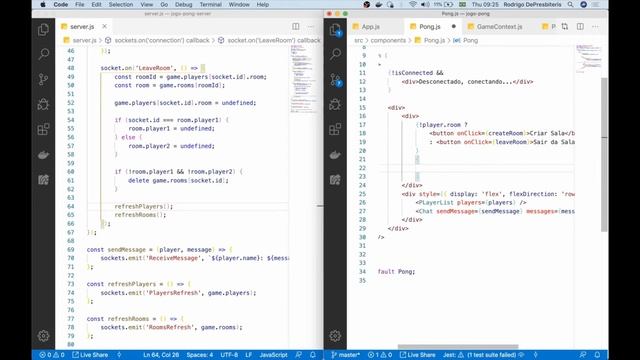Open Extensions view in the server.js window
The width and height of the screenshot is (640, 360).
click(43, 129)
